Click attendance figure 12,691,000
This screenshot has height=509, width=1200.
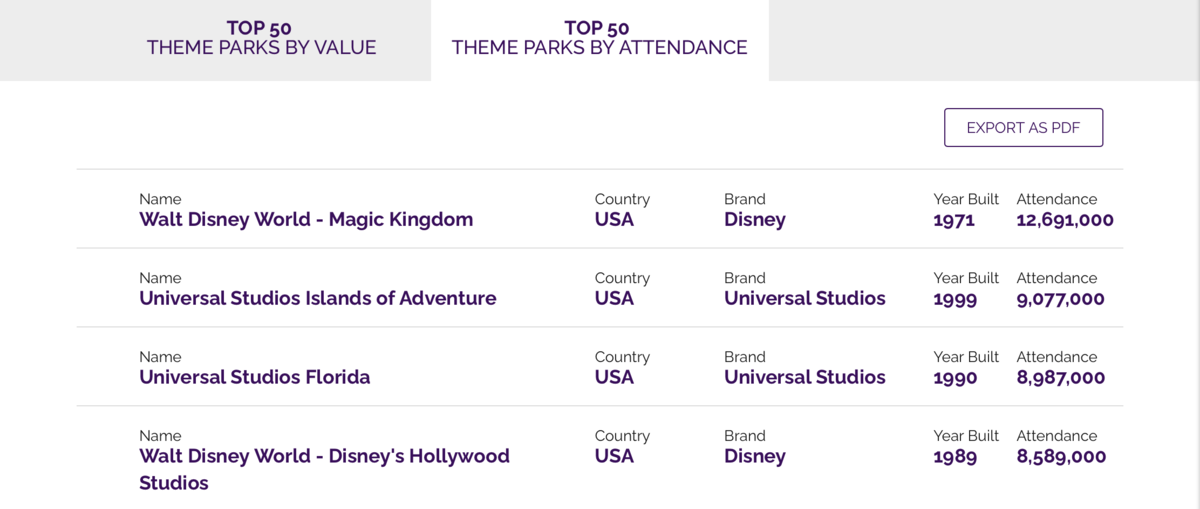[x=1065, y=220]
